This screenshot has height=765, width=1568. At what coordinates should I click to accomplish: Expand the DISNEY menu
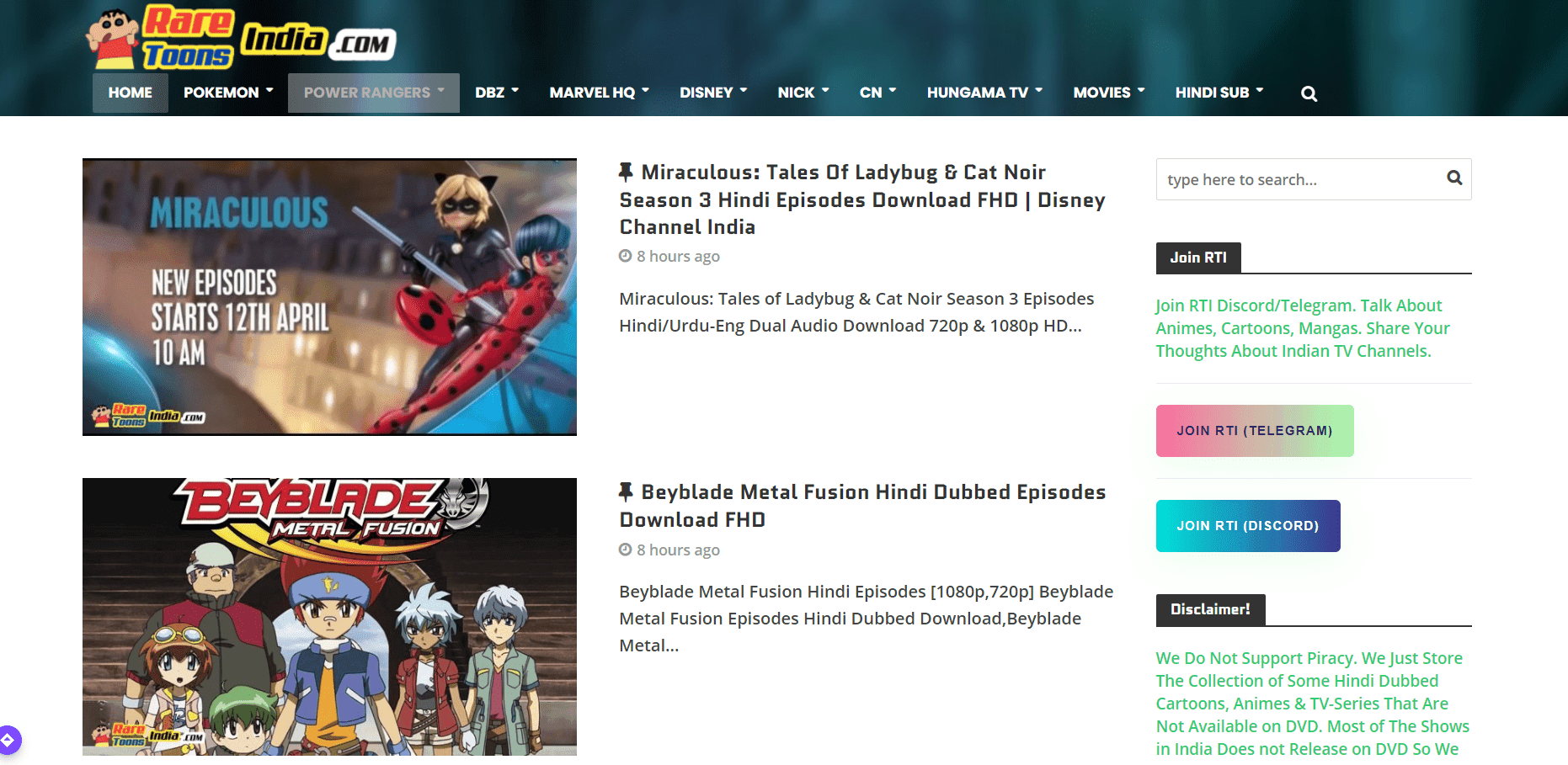[713, 93]
